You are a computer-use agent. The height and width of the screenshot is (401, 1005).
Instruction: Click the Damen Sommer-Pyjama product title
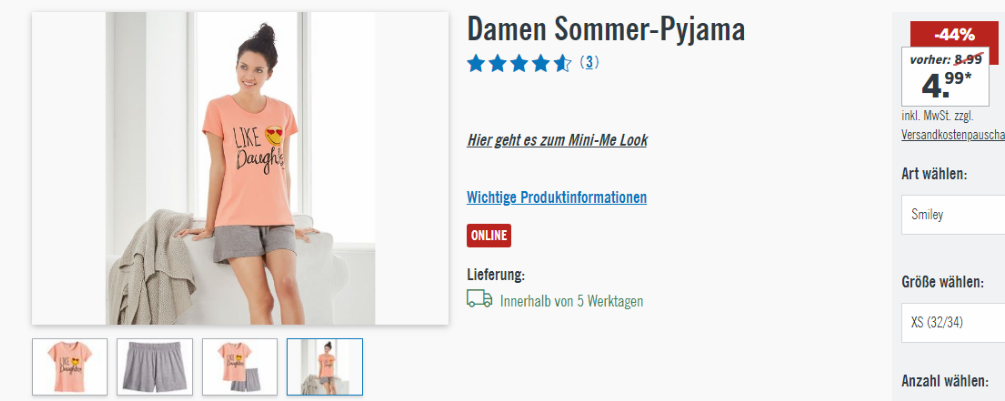(x=606, y=29)
